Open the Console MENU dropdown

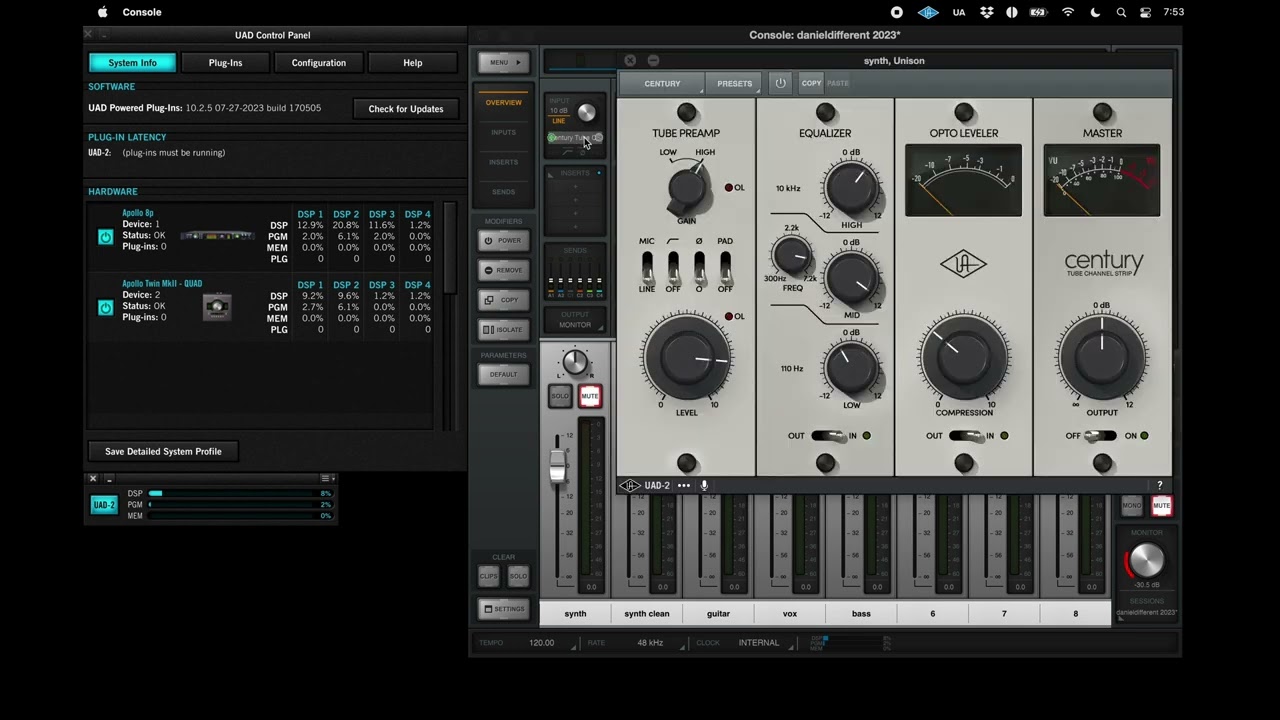coord(504,62)
